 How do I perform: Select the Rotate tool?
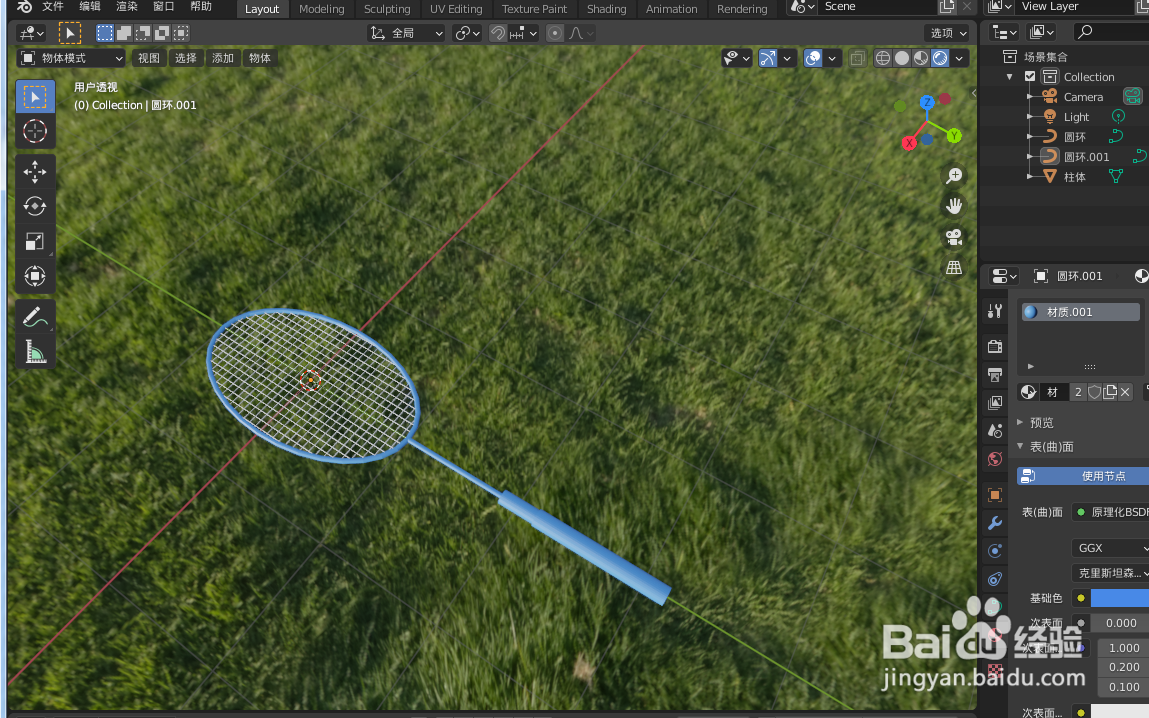[35, 206]
